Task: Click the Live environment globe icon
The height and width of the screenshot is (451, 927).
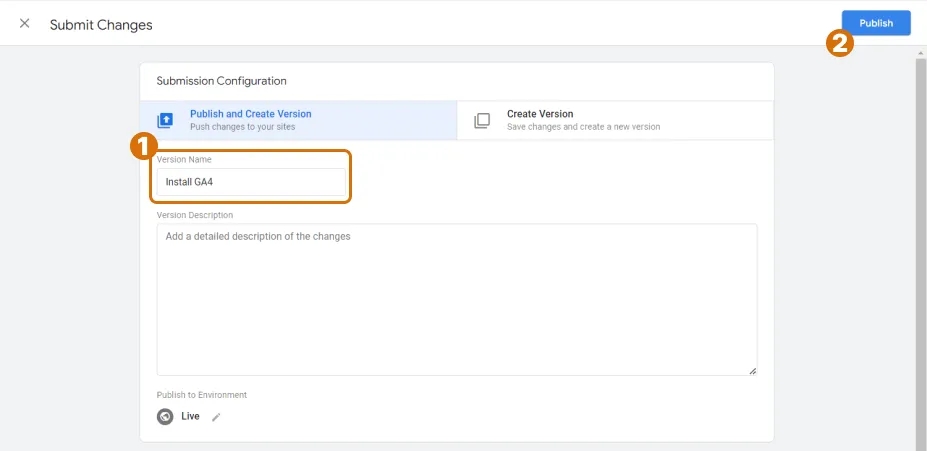Action: 165,417
